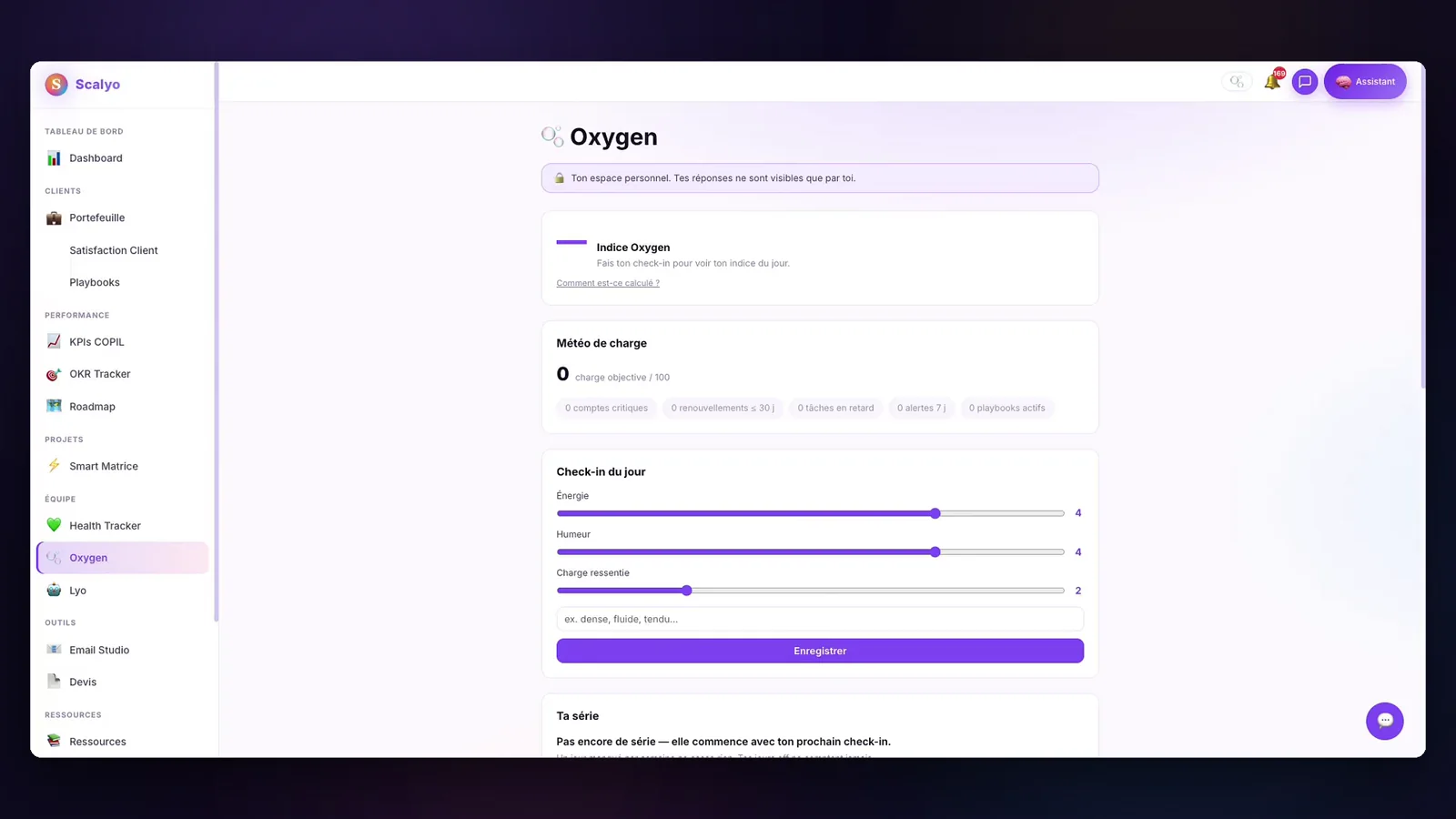Screen dimensions: 1456x819
Task: Open the messages chat bubble icon
Action: (1305, 82)
